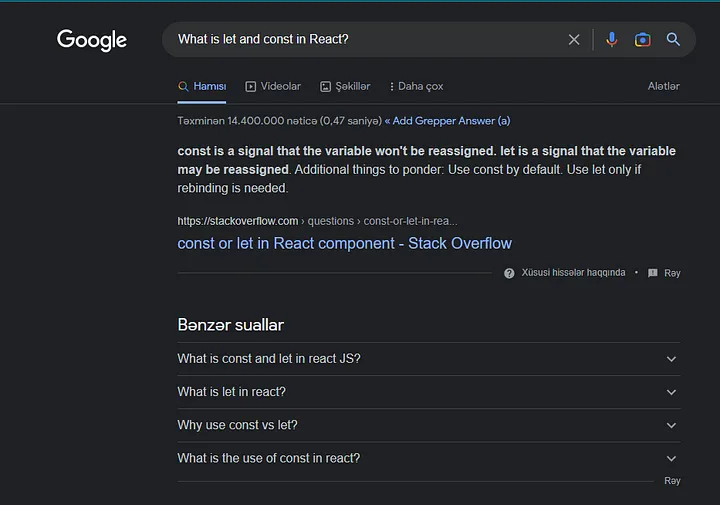Click the Add Grepper Answer link
The width and height of the screenshot is (720, 505).
[447, 121]
